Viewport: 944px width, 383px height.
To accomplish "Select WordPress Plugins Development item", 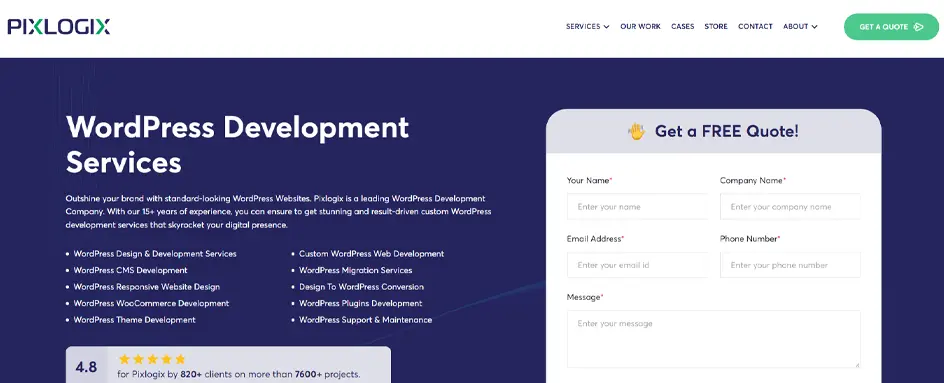I will 361,304.
